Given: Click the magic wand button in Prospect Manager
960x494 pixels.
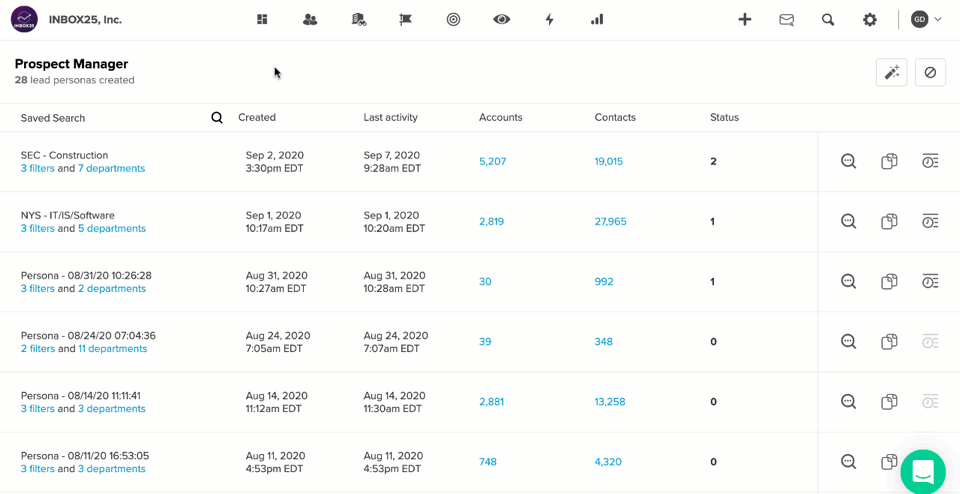Looking at the screenshot, I should pos(891,73).
